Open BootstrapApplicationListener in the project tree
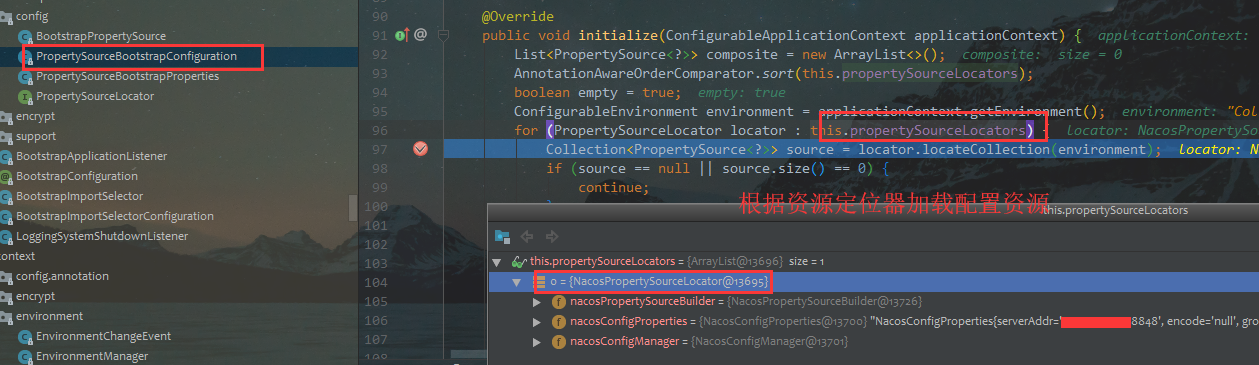Image resolution: width=1259 pixels, height=365 pixels. (x=92, y=156)
